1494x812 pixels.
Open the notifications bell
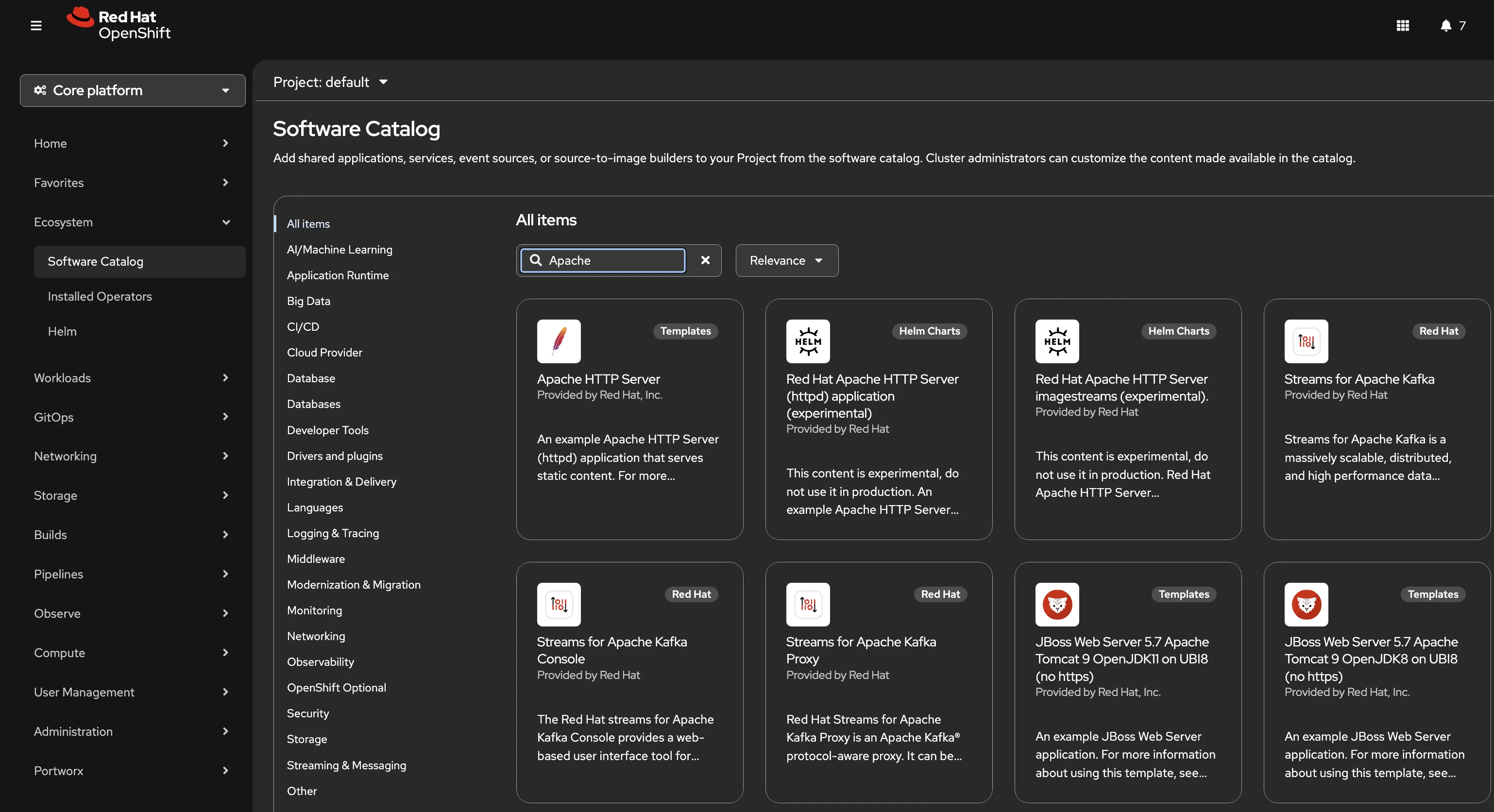pos(1445,25)
